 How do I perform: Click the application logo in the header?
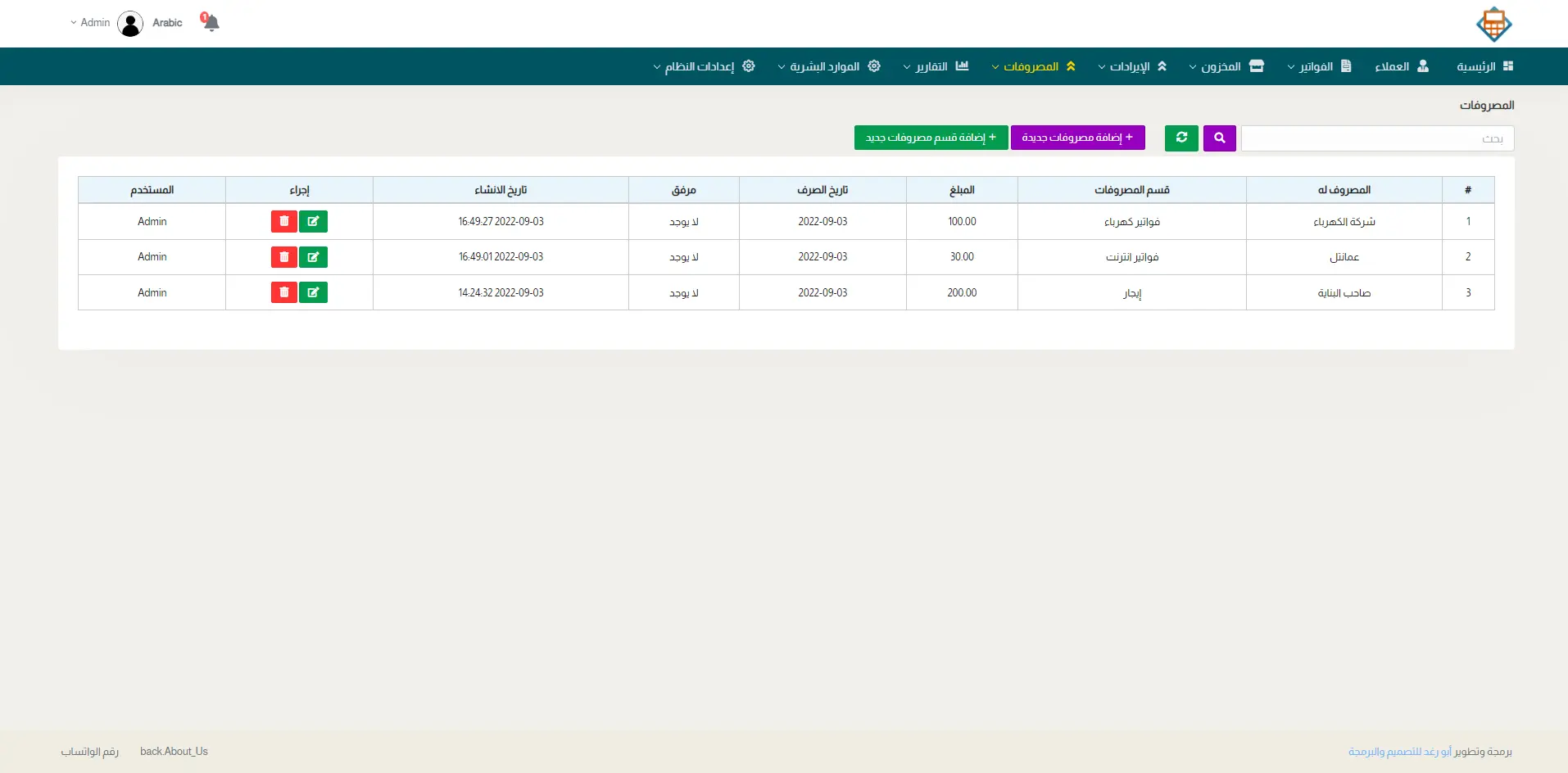(x=1493, y=25)
